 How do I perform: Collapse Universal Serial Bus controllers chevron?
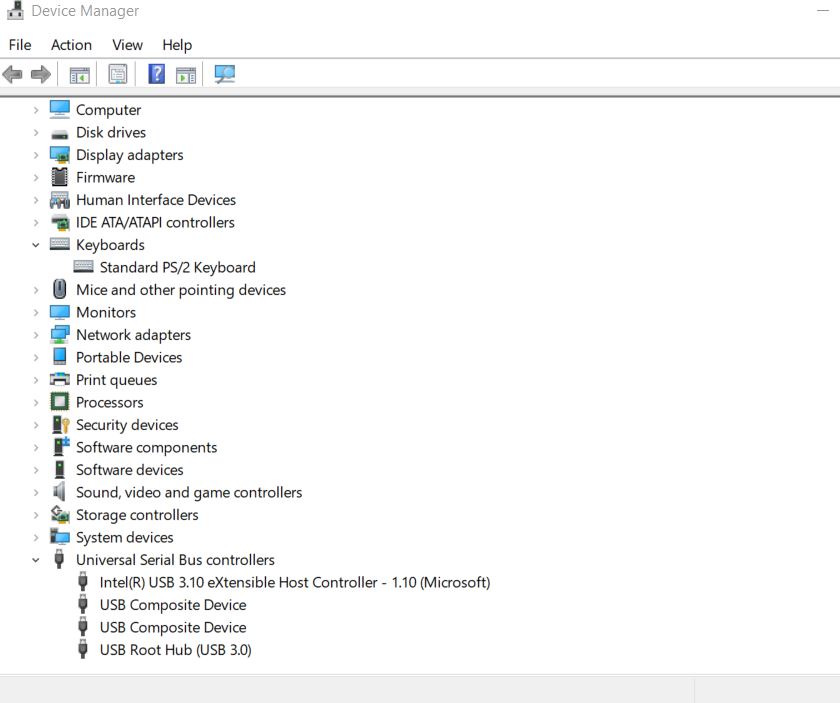tap(36, 560)
